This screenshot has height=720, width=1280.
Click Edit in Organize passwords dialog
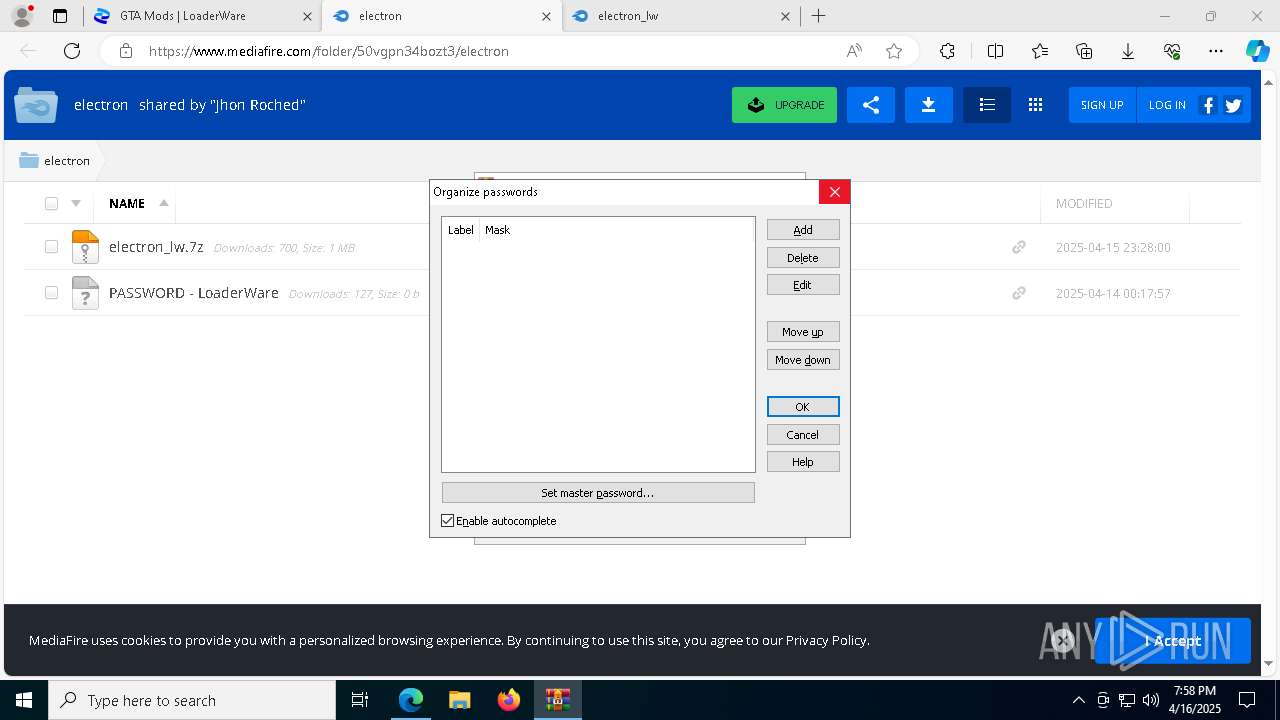(x=803, y=285)
